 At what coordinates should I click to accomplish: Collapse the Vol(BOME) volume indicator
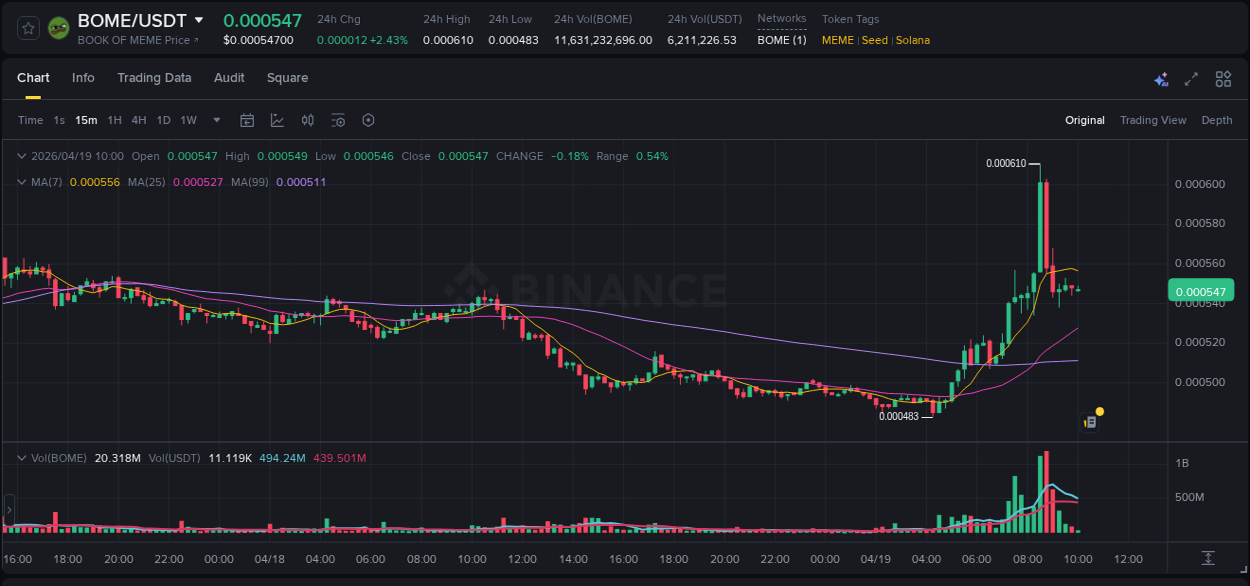click(21, 456)
